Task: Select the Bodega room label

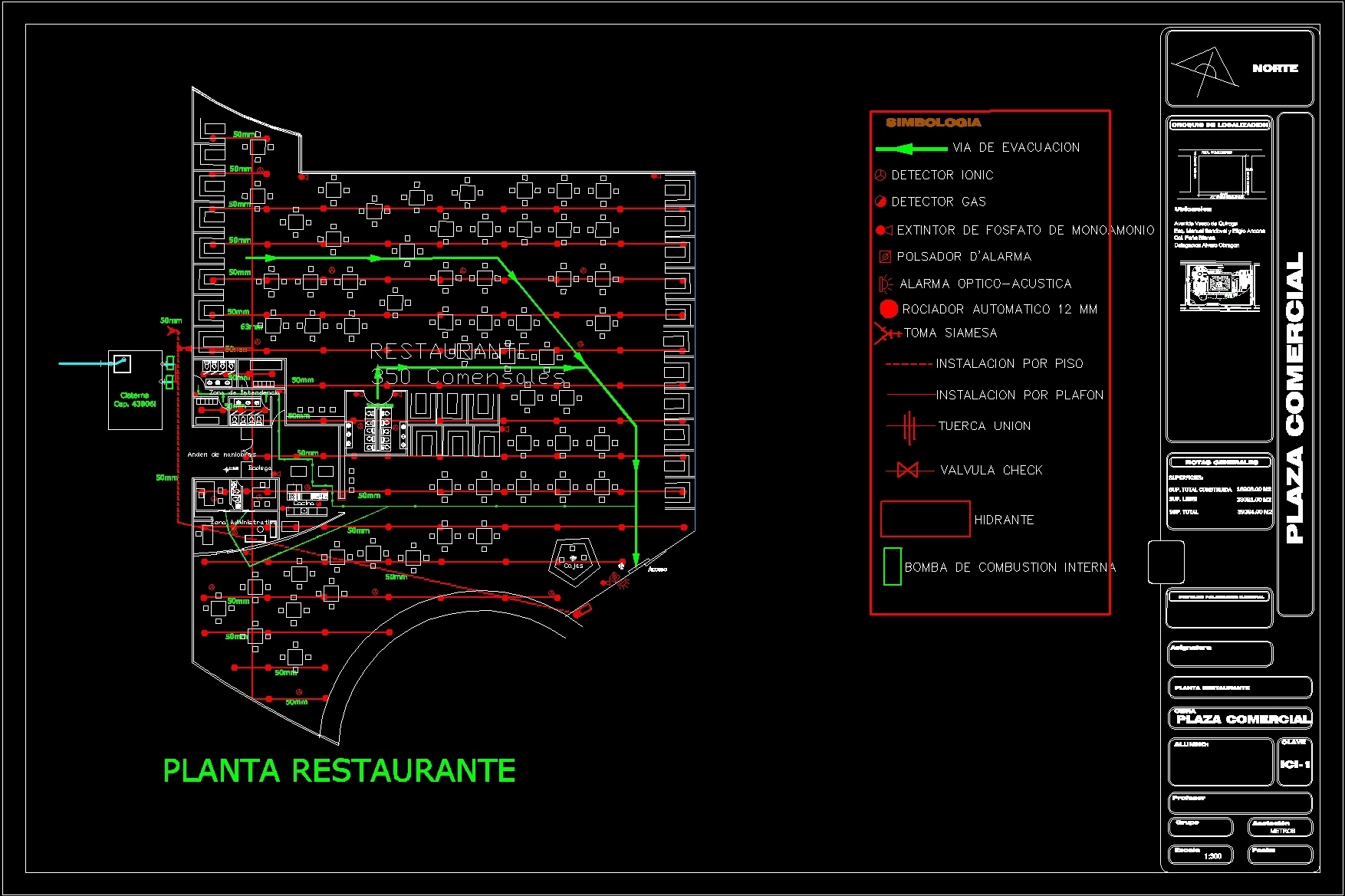Action: 259,468
